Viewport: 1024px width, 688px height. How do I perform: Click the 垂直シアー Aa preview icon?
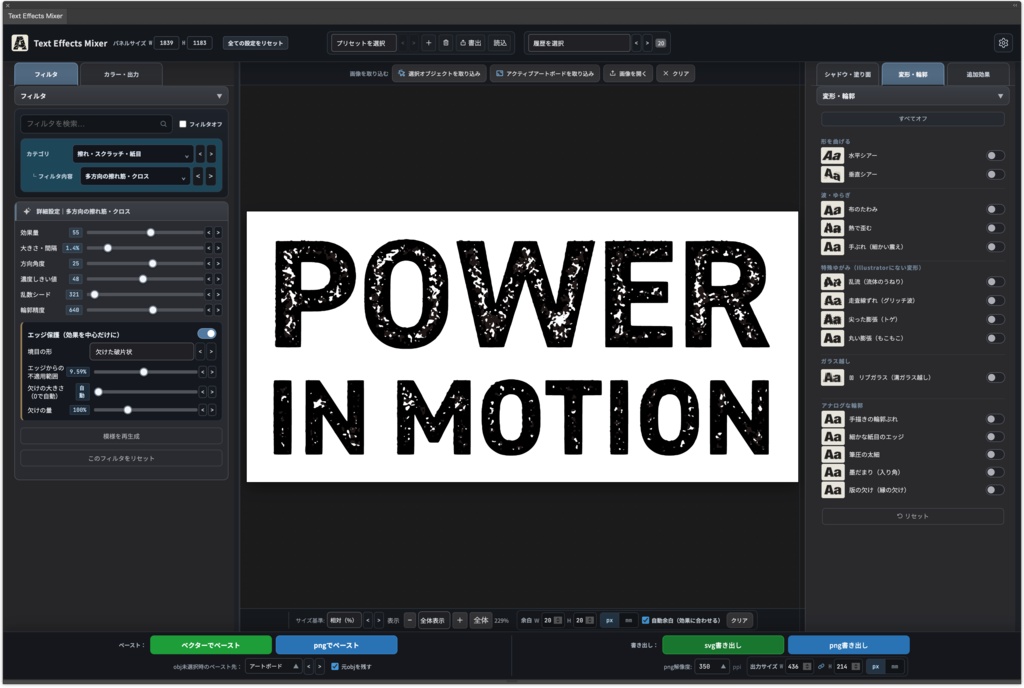[x=832, y=174]
